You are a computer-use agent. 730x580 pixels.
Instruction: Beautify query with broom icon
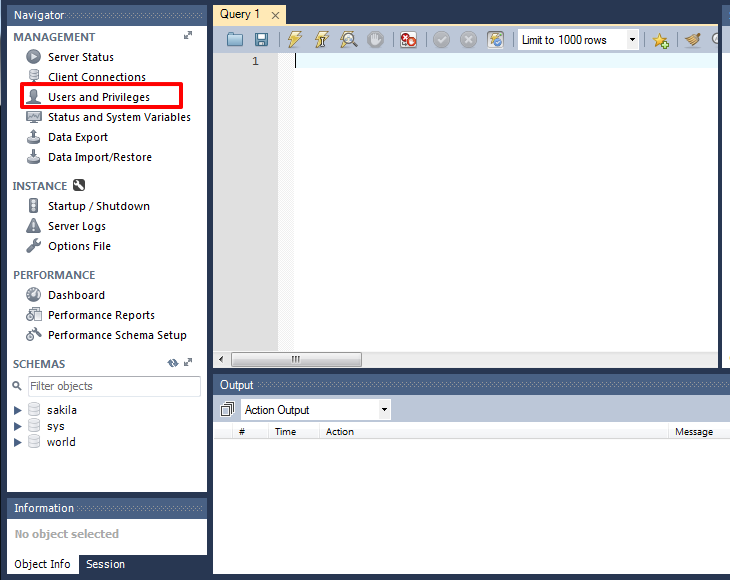tap(693, 40)
